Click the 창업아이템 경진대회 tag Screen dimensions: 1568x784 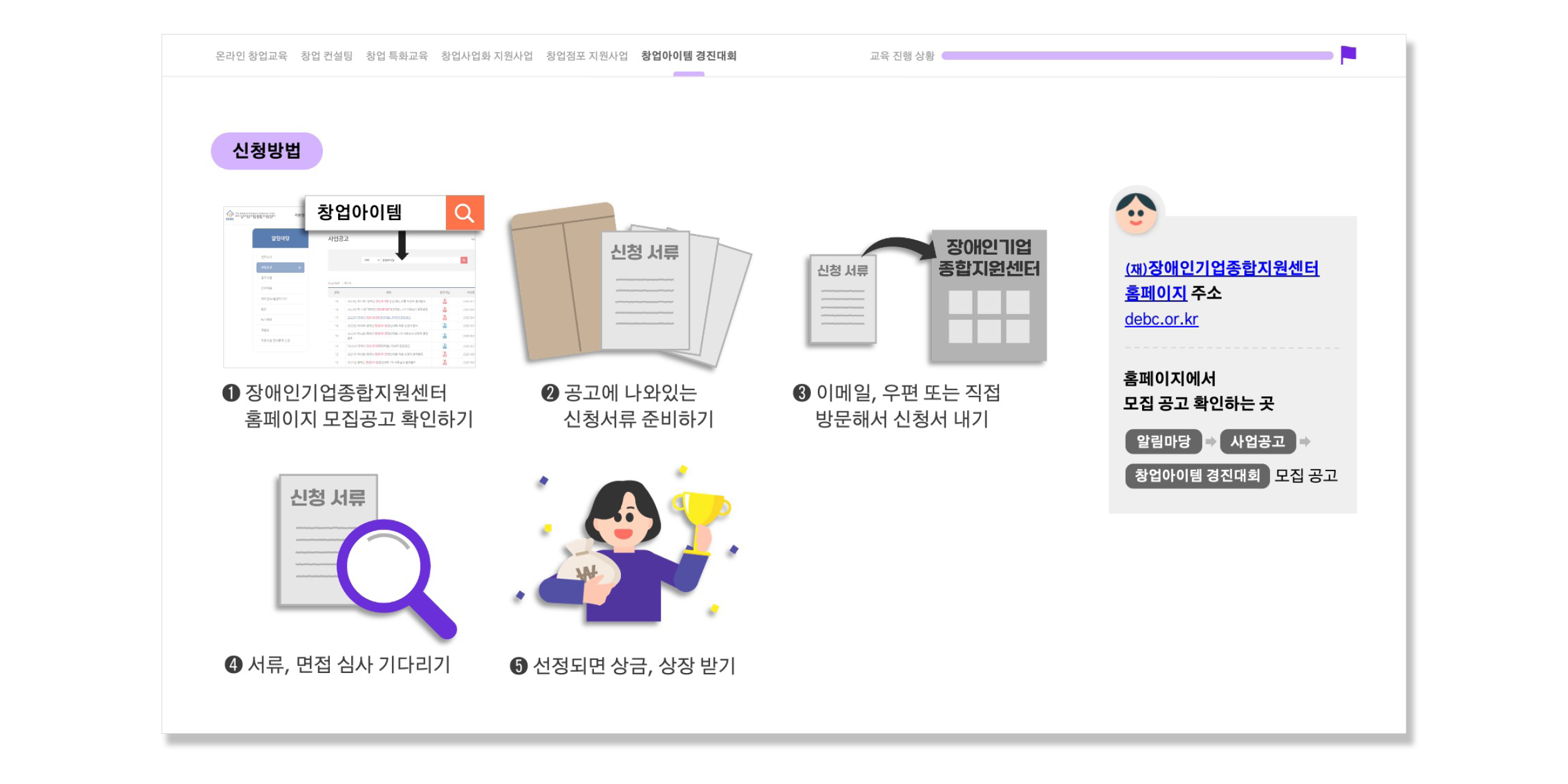1197,475
